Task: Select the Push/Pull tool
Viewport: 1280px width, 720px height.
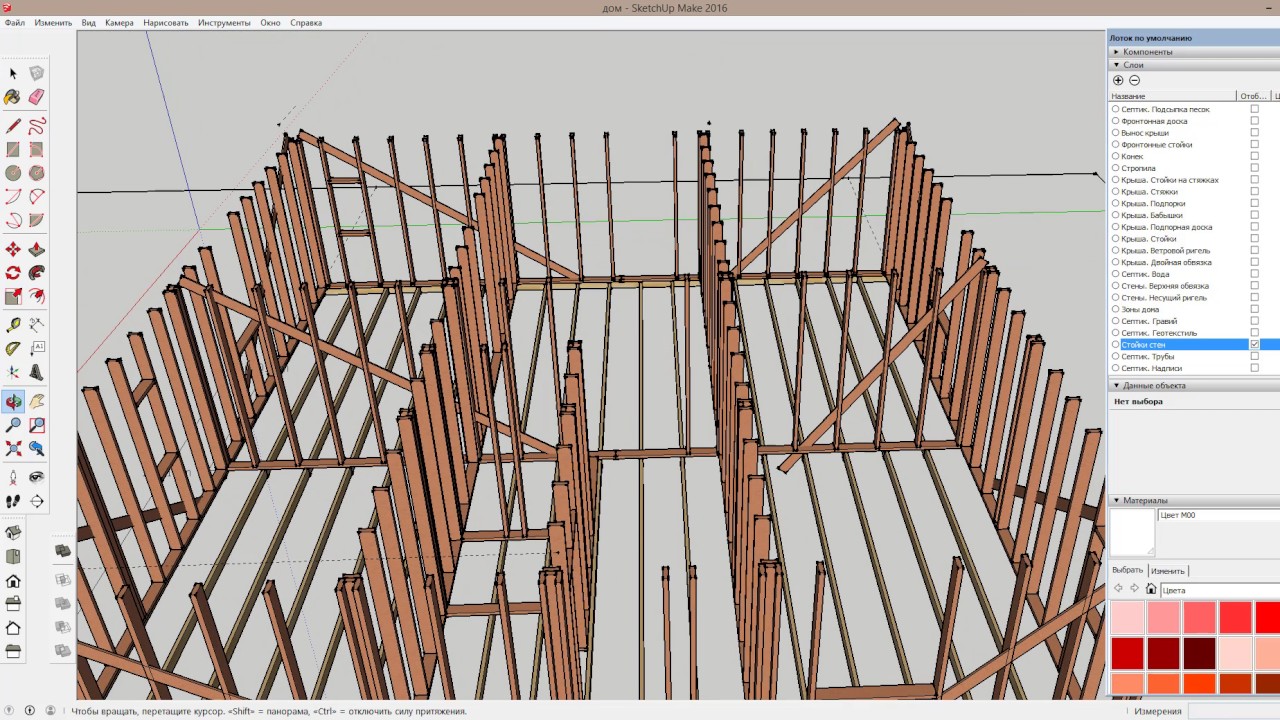Action: (x=37, y=249)
